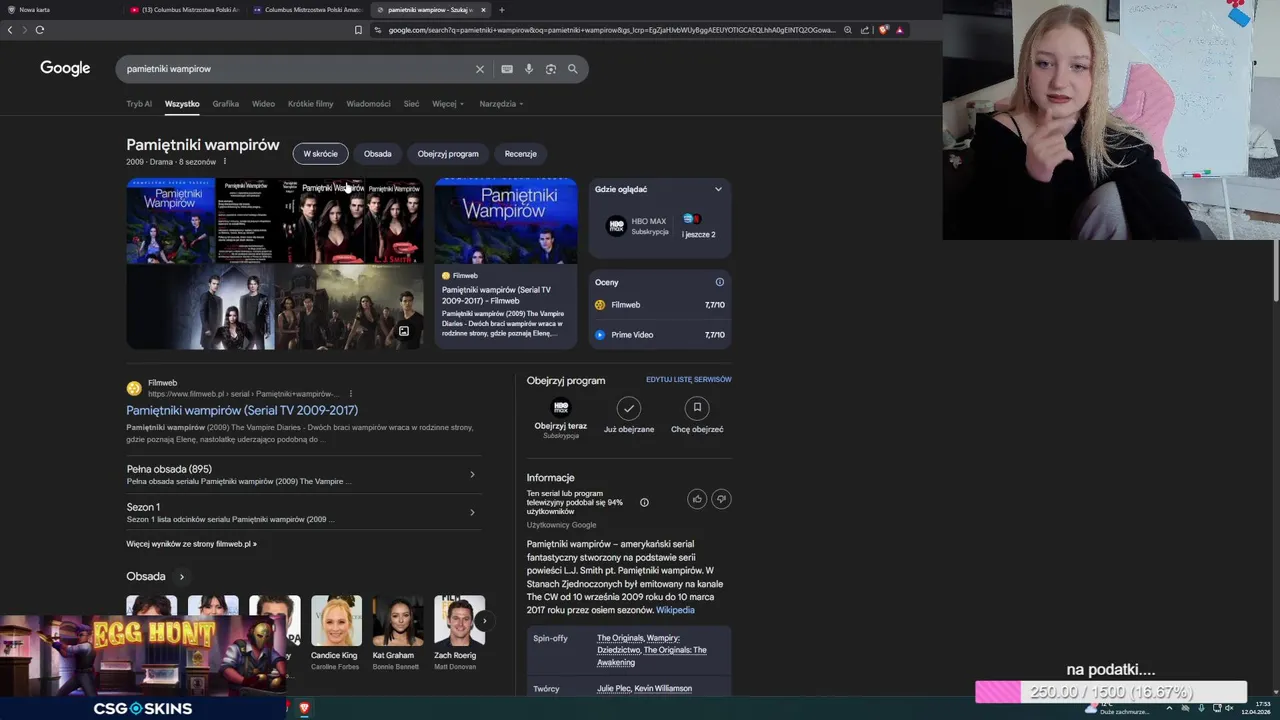Click The Originals spin-off link

tap(622, 638)
